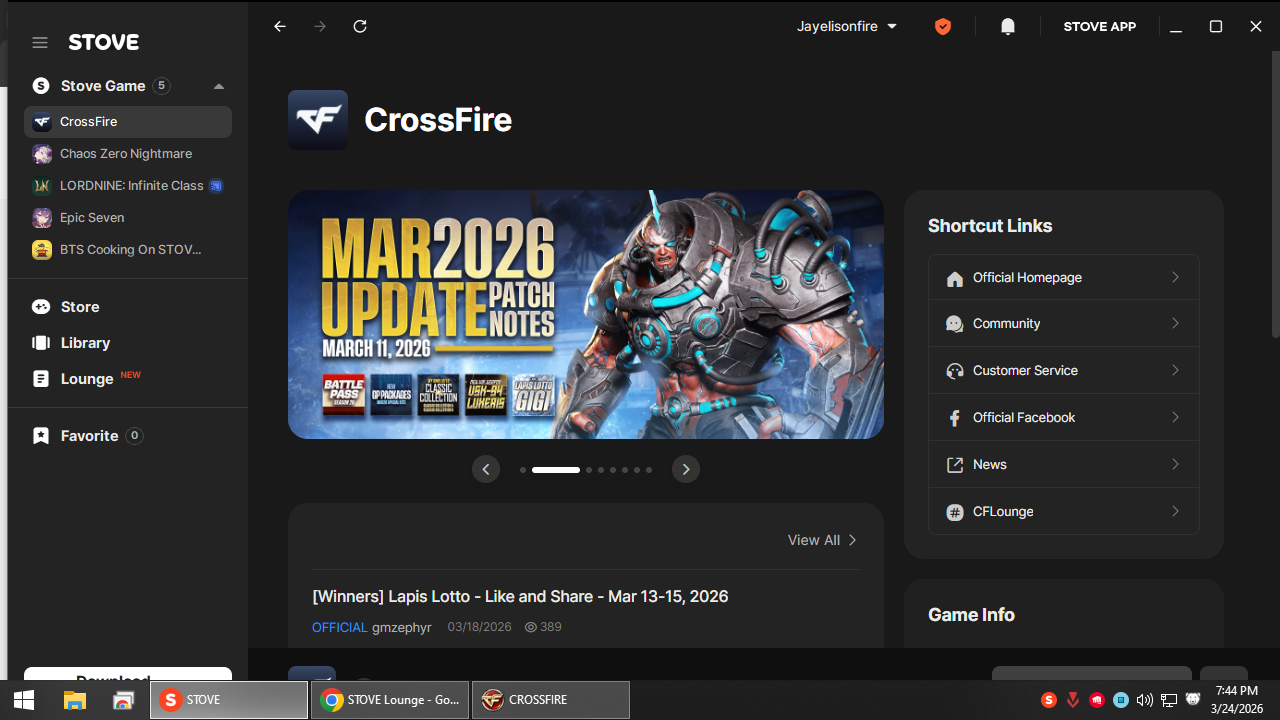This screenshot has width=1280, height=720.
Task: Select Chaos Zero Nightmare game icon
Action: (x=42, y=154)
